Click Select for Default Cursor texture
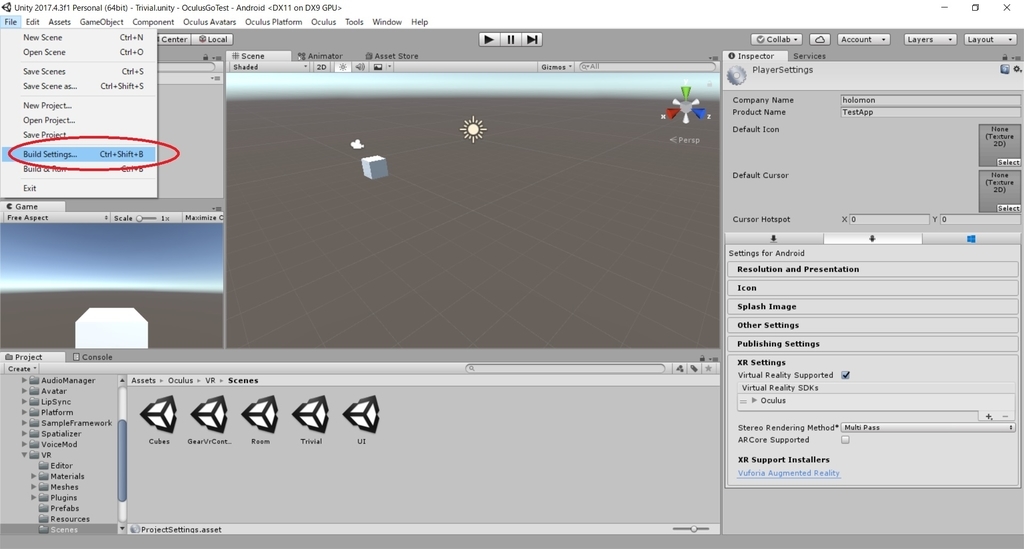 point(1008,208)
